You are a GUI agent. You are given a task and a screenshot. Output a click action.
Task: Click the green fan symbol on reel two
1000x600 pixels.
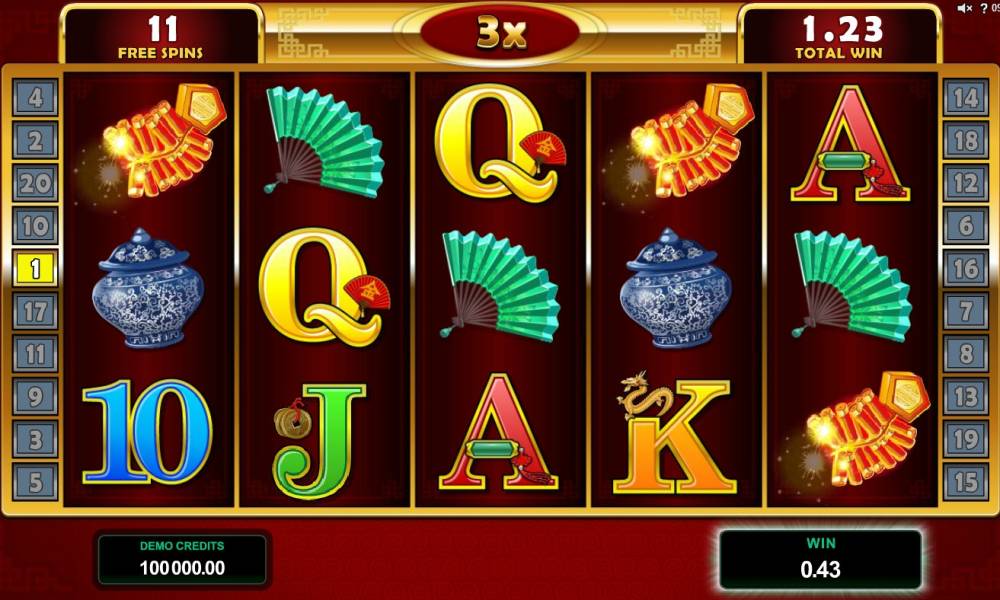pyautogui.click(x=323, y=141)
